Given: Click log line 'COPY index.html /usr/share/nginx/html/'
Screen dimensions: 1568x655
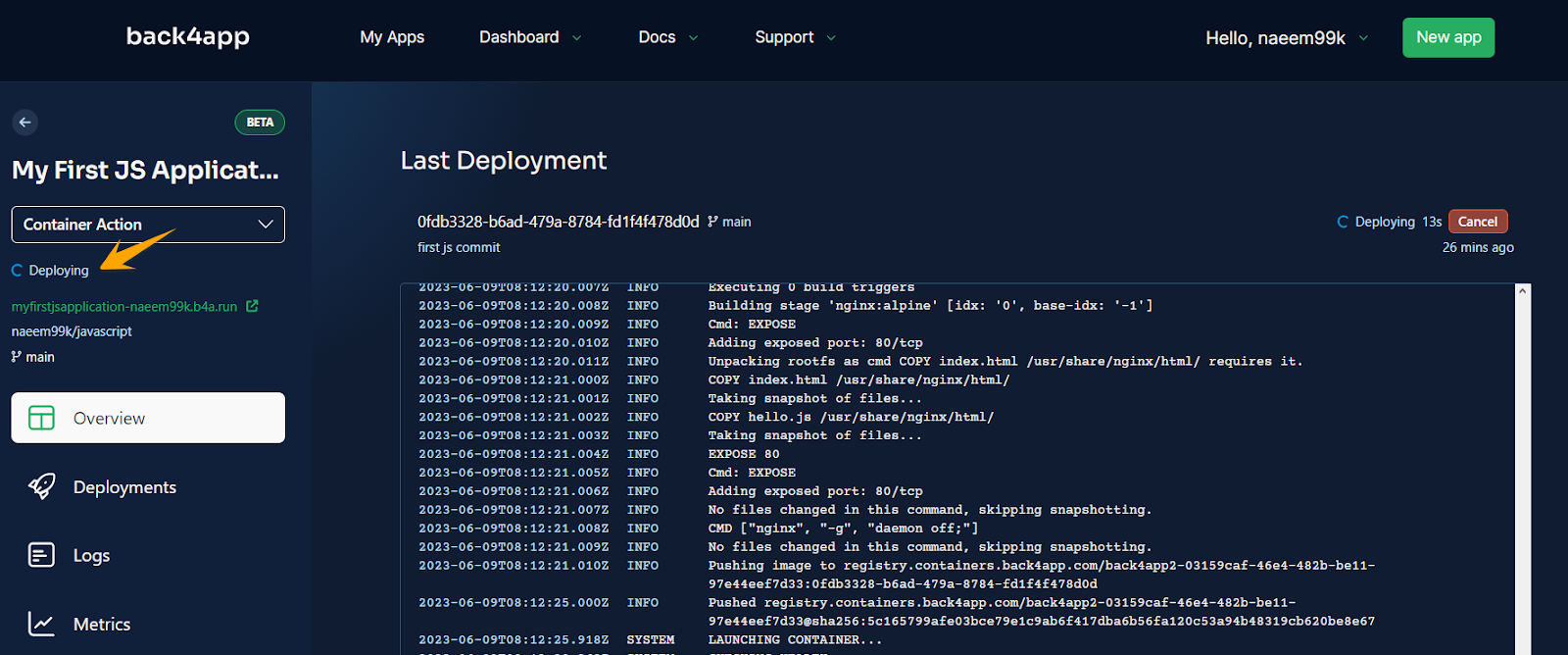Looking at the screenshot, I should coord(858,379).
